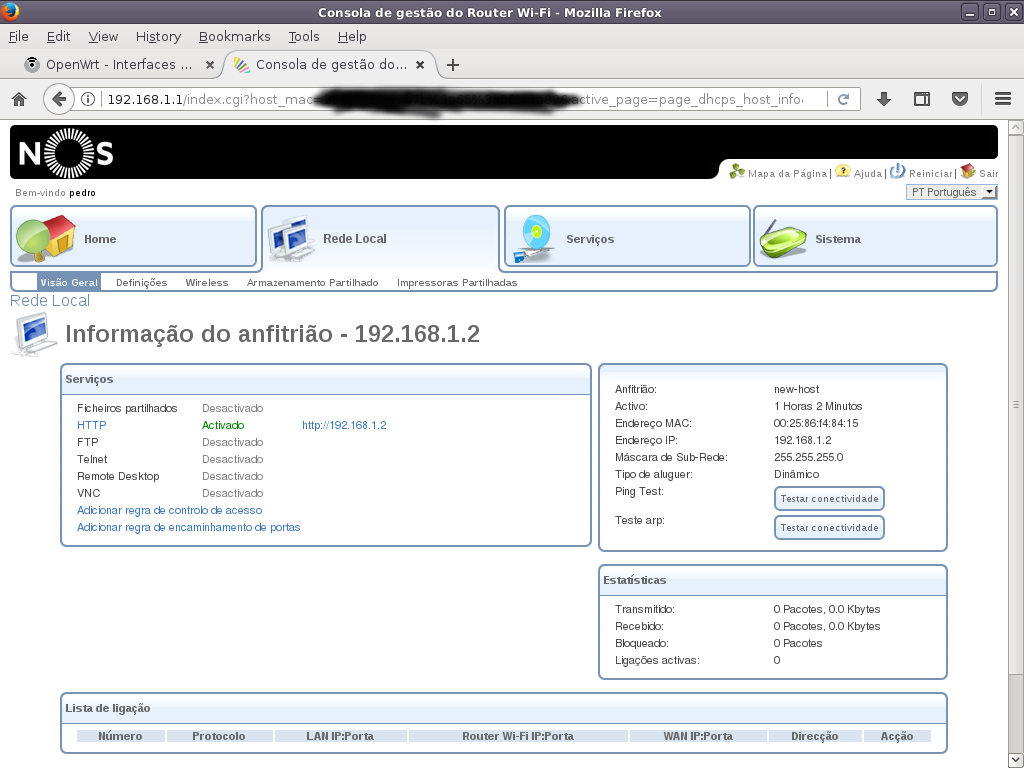Viewport: 1024px width, 768px height.
Task: Close the OpenWrt - Interfaces tab
Action: [x=210, y=65]
